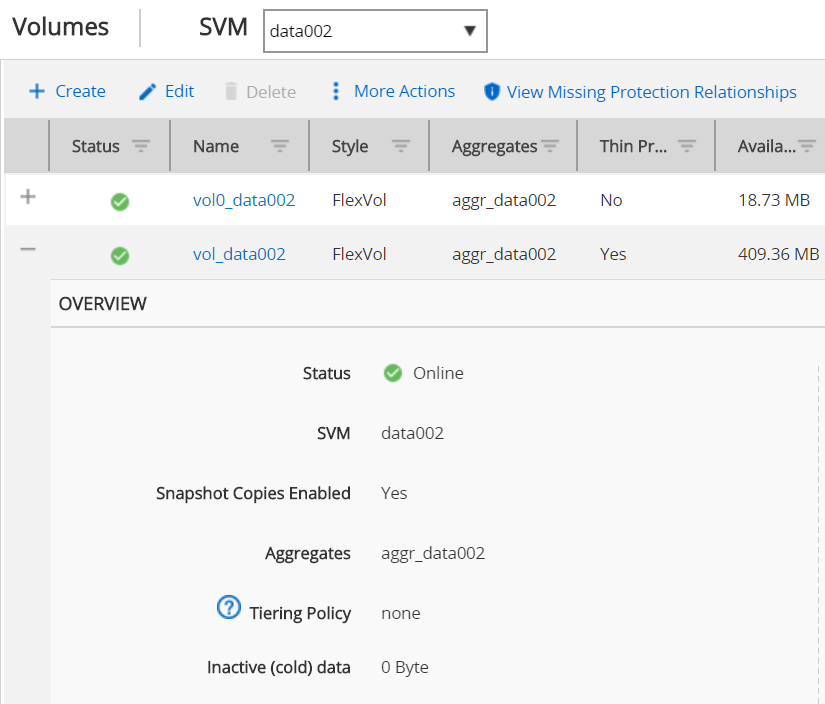Viewport: 825px width, 704px height.
Task: Click the Edit volume button
Action: tap(166, 92)
